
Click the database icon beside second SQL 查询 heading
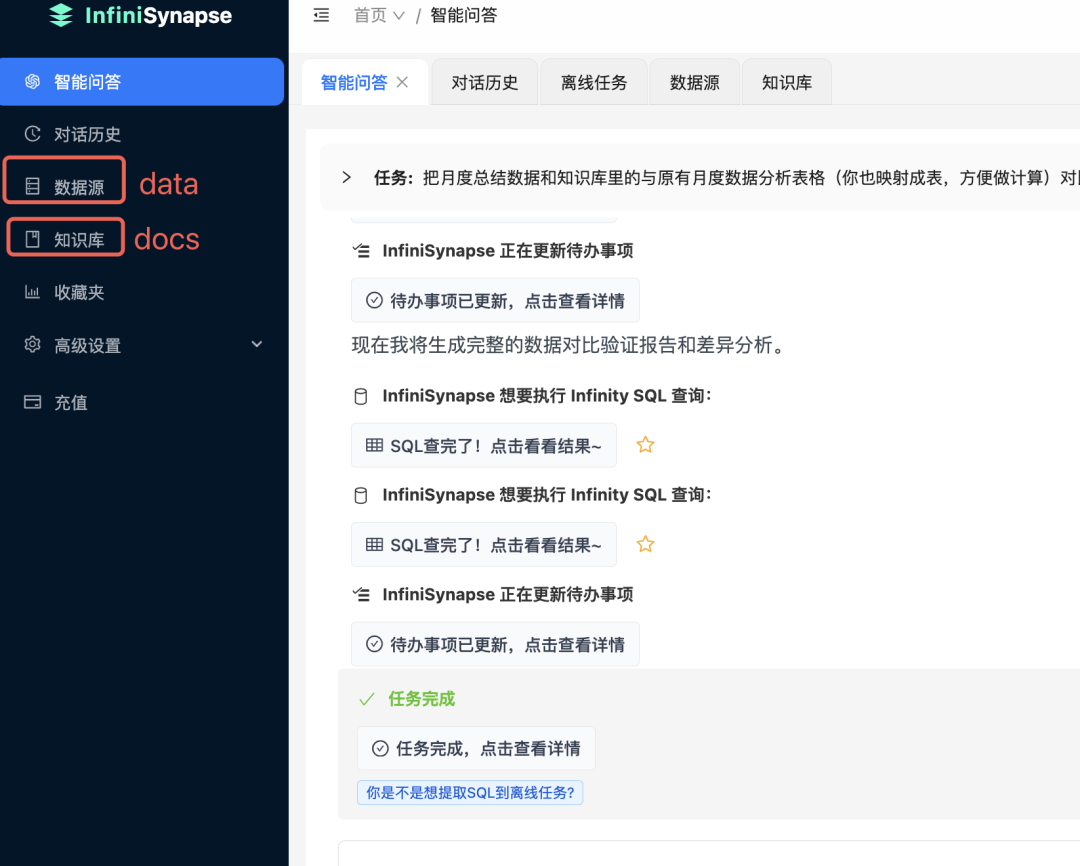(x=361, y=495)
